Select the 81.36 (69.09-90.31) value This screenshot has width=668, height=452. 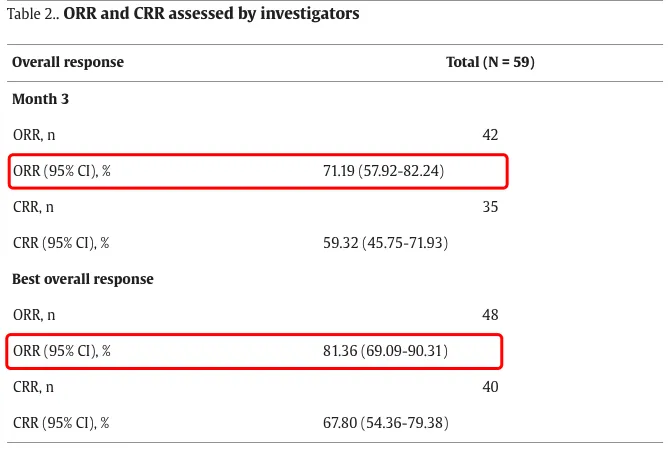[383, 351]
